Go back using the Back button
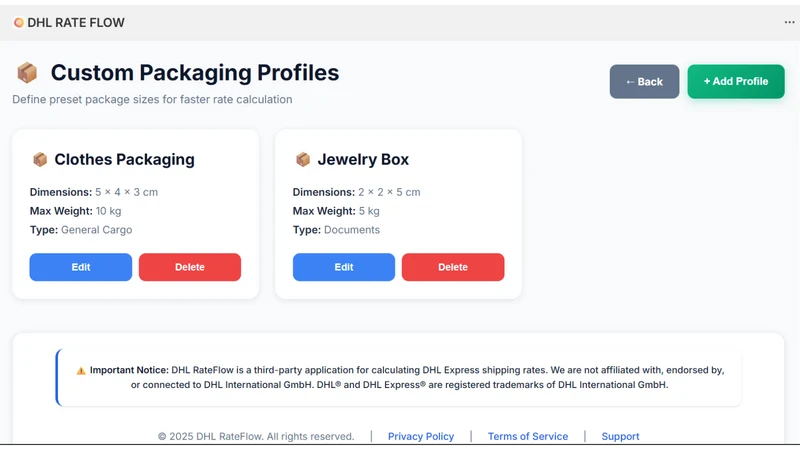 pyautogui.click(x=644, y=82)
